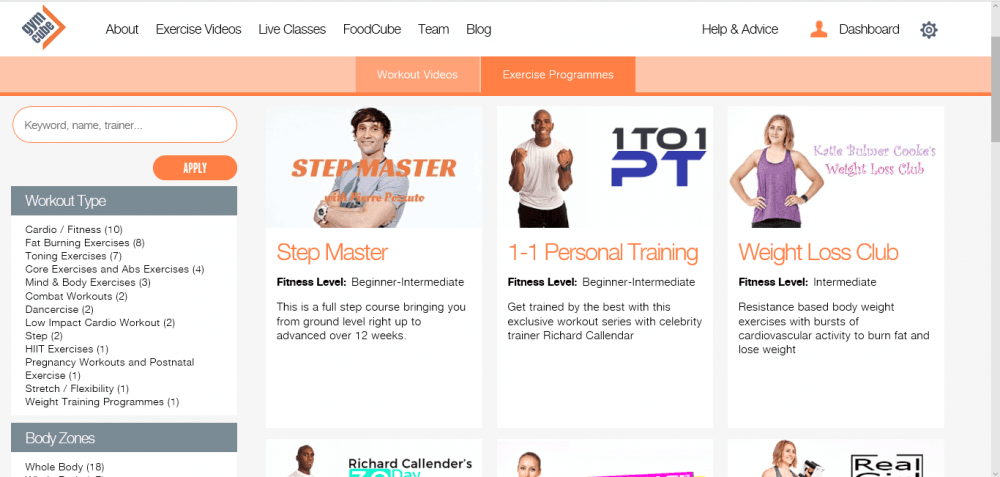This screenshot has width=1000, height=477.
Task: Switch to the Workout Videos tab
Action: click(417, 75)
